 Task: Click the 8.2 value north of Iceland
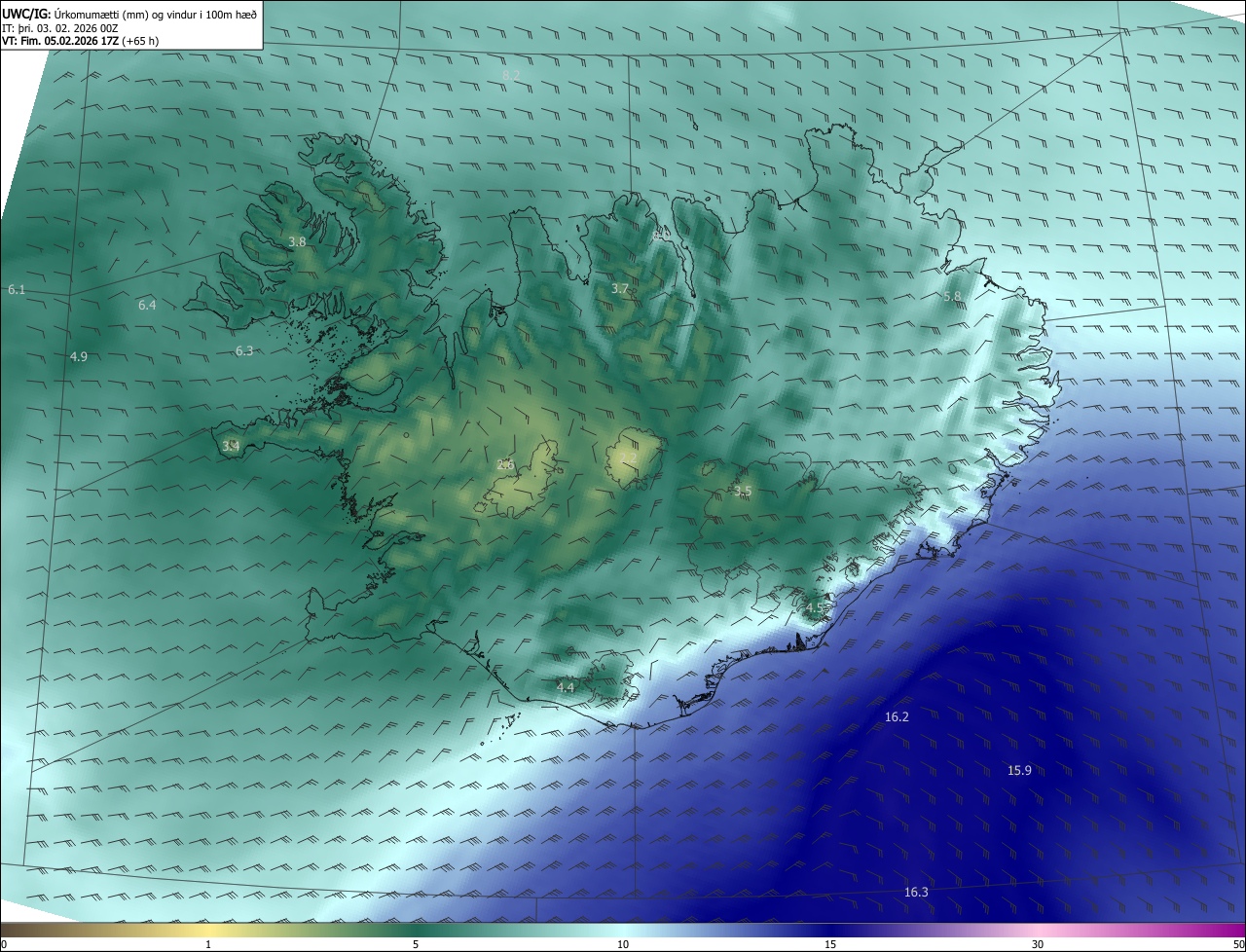(x=511, y=75)
